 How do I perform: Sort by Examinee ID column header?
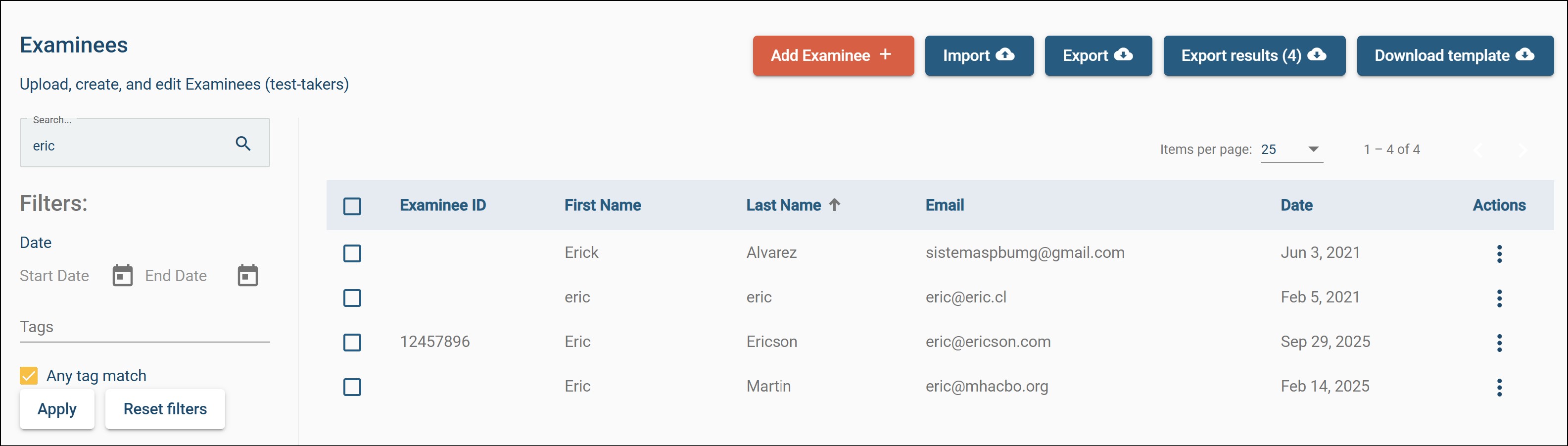(x=442, y=205)
